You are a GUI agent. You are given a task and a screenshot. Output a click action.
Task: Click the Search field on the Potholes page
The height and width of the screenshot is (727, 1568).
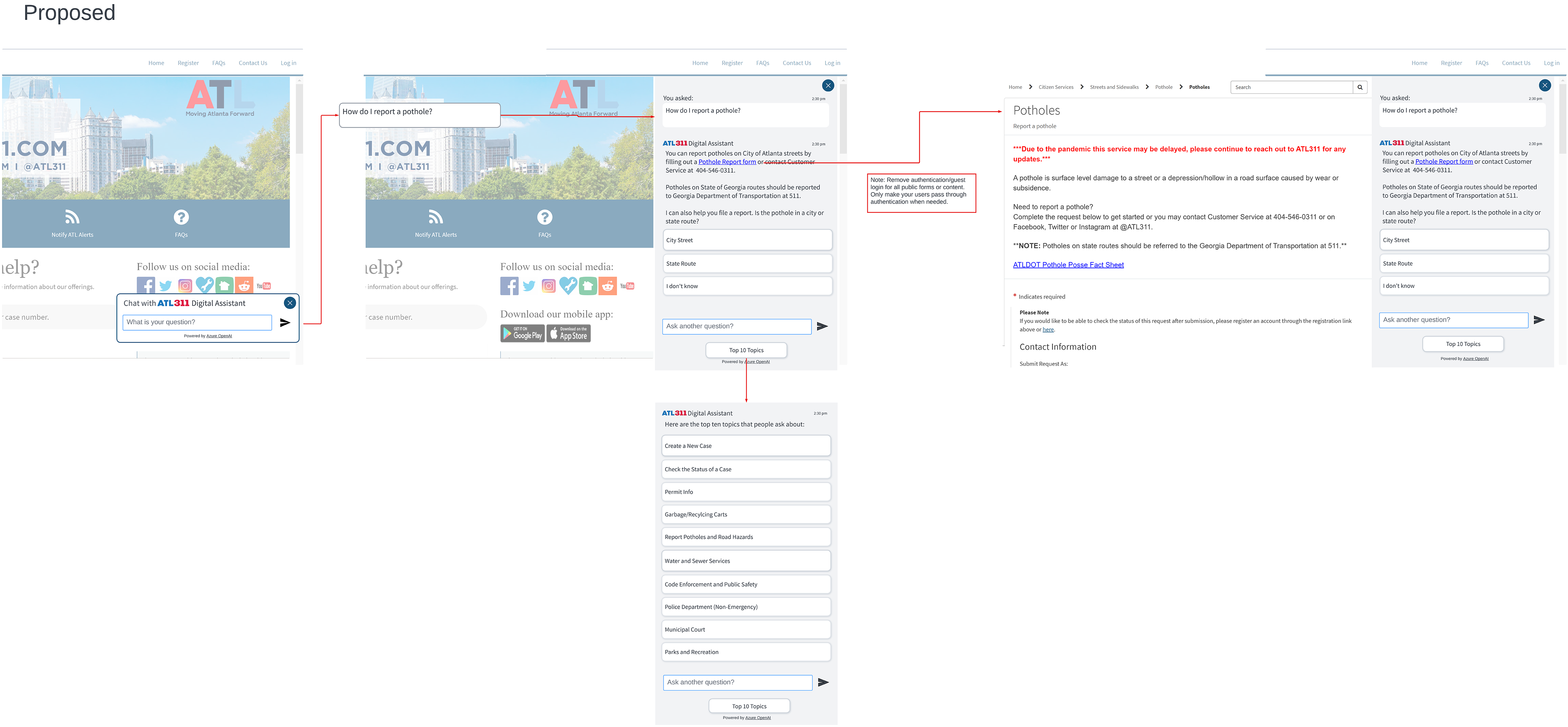coord(1292,87)
